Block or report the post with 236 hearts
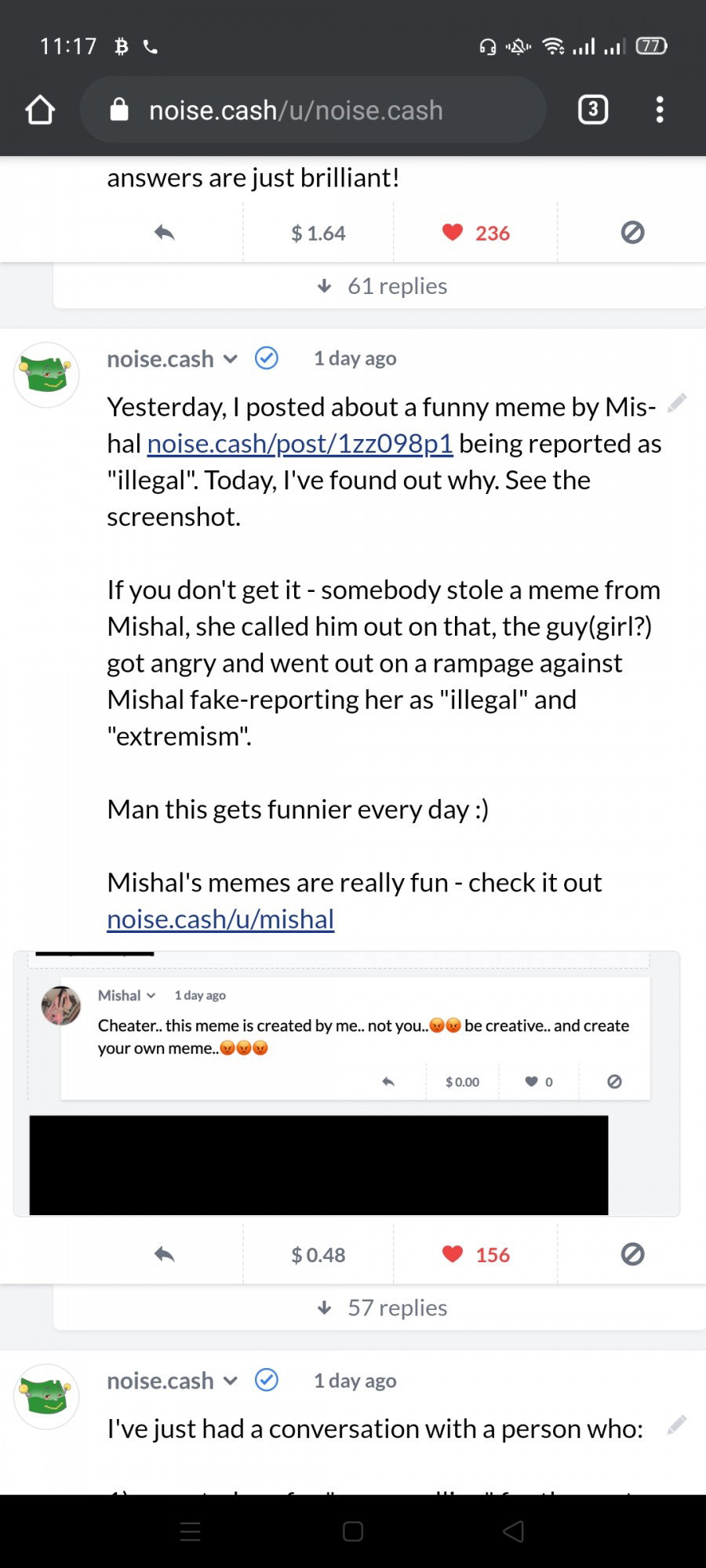Image resolution: width=706 pixels, height=1568 pixels. point(632,233)
